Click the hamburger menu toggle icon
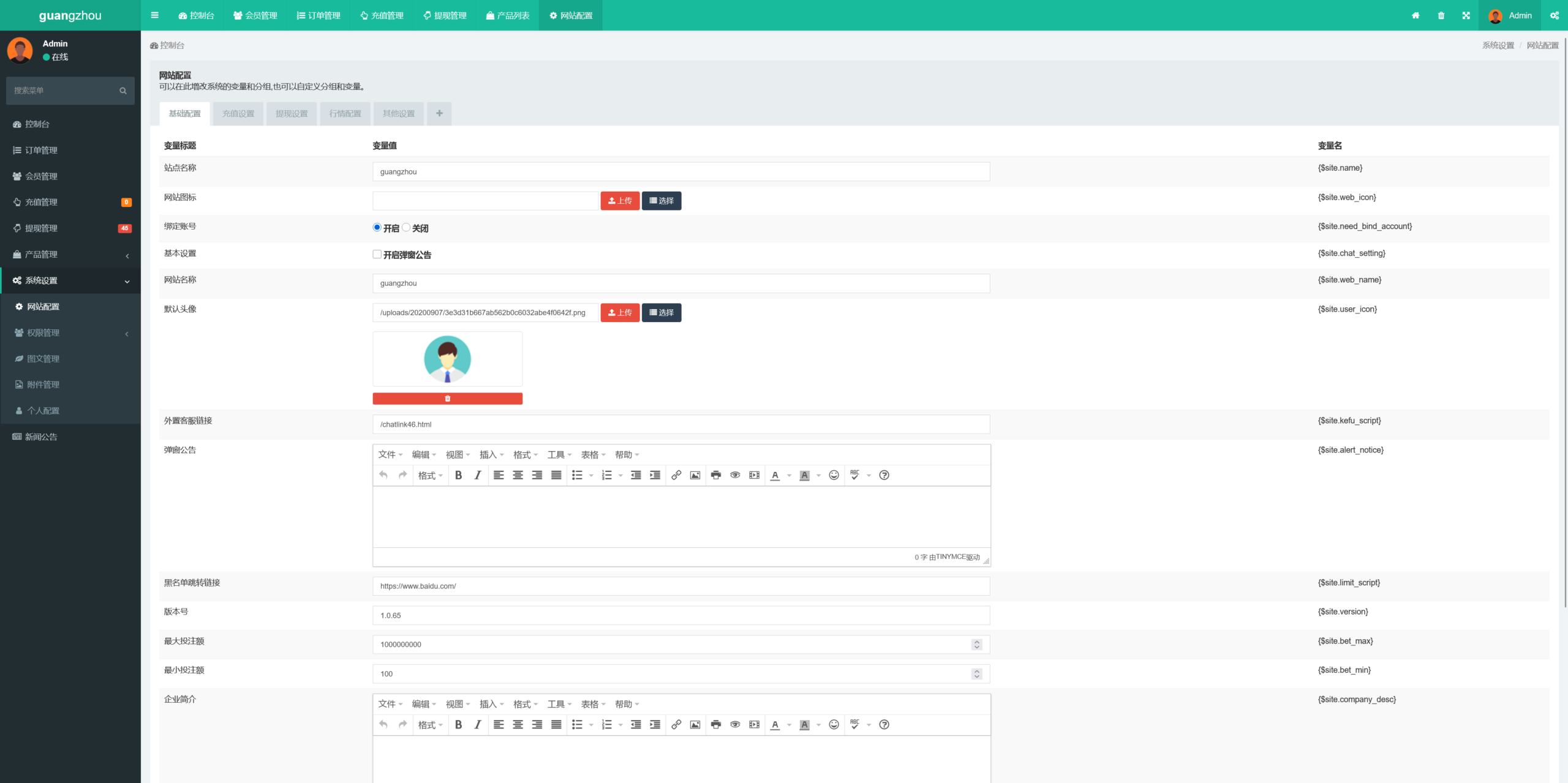 154,15
